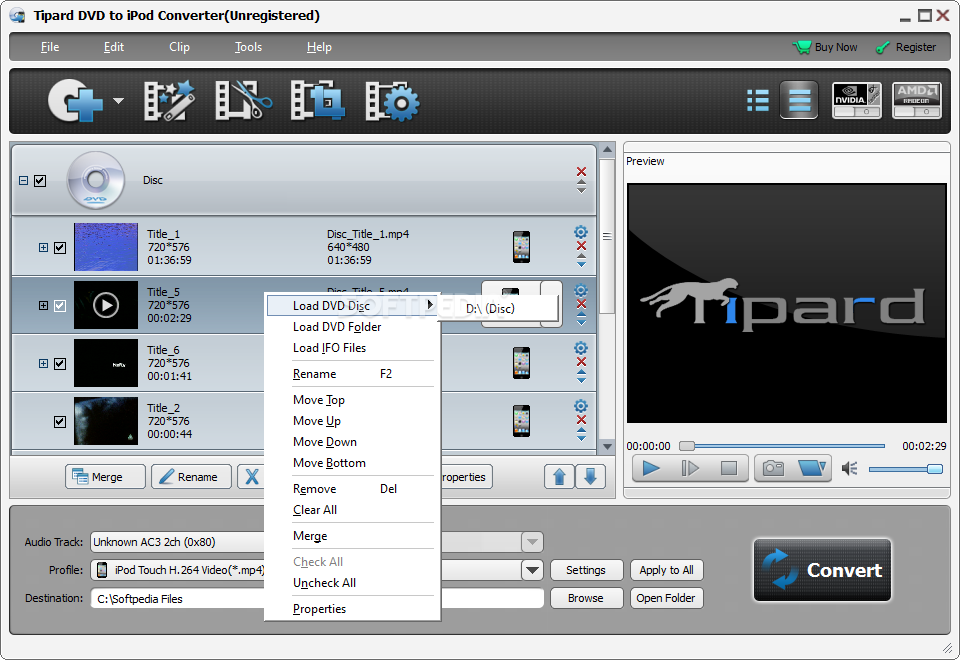Click the Load Disc plus icon
Screen dimensions: 960x660
pos(75,100)
